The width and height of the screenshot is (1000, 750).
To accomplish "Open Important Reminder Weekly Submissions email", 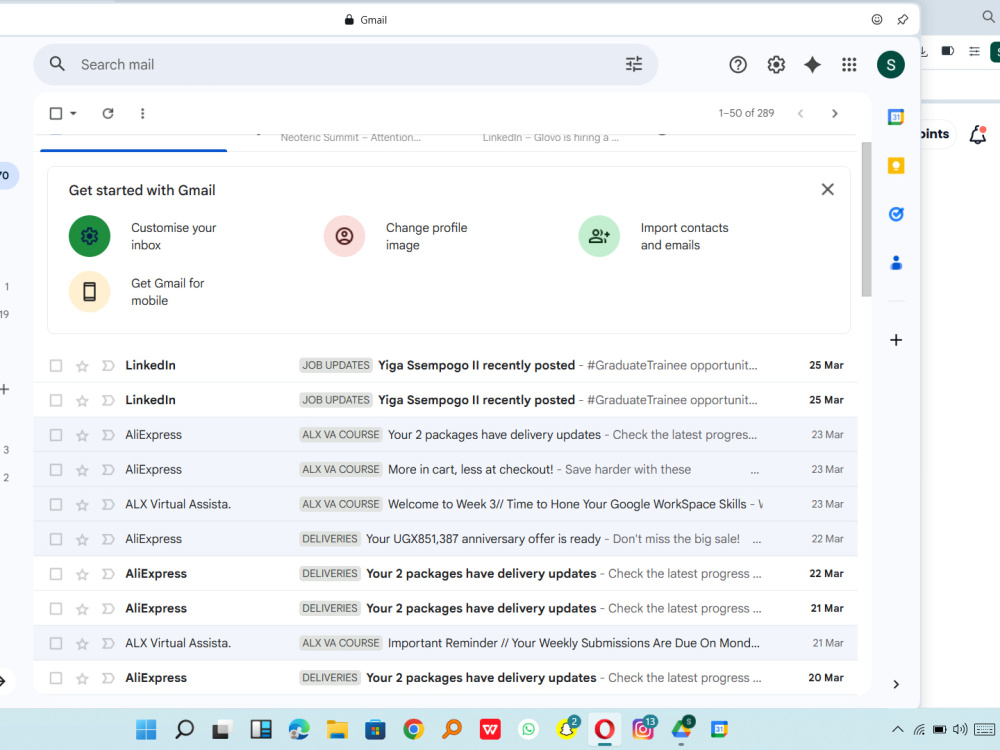I will coord(445,643).
